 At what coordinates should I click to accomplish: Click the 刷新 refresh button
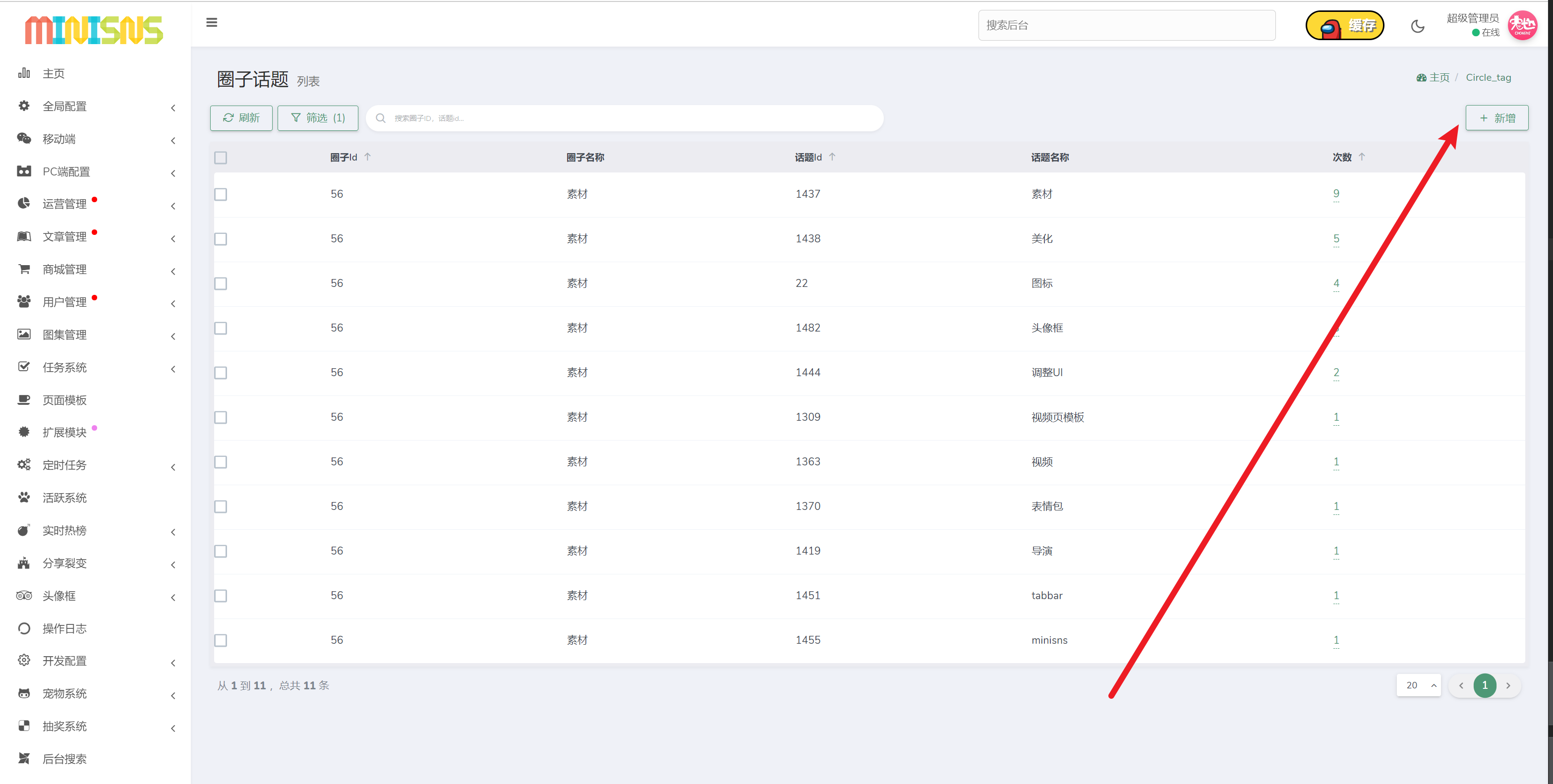pyautogui.click(x=241, y=118)
